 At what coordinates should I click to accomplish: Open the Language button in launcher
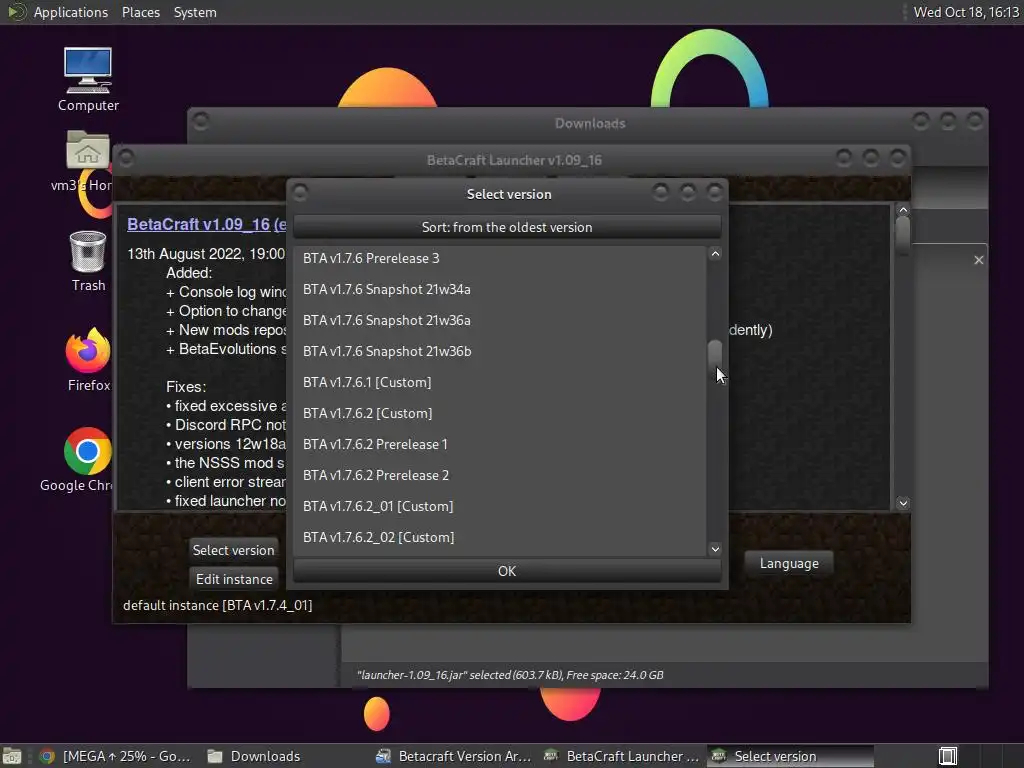coord(789,563)
